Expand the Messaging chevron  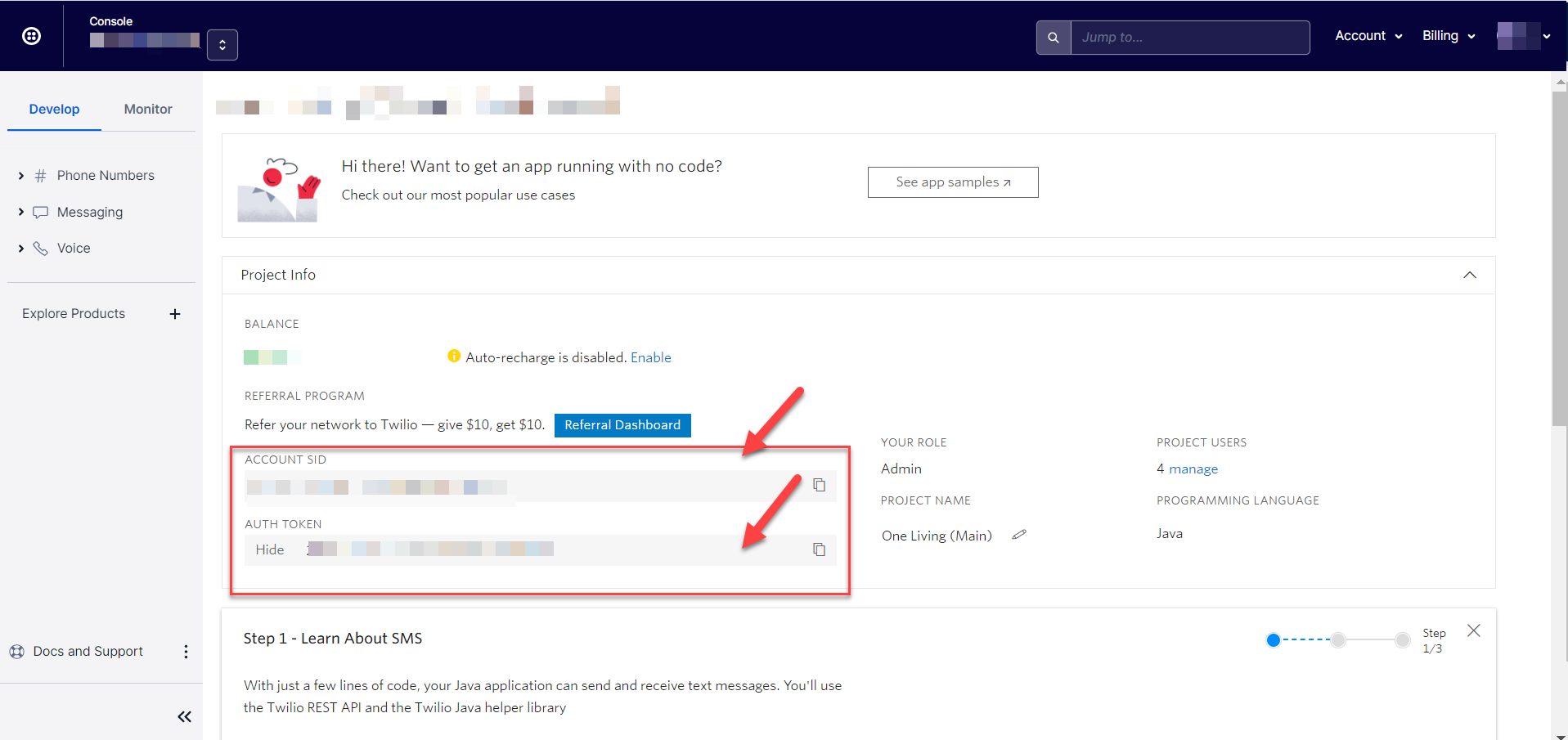[21, 212]
